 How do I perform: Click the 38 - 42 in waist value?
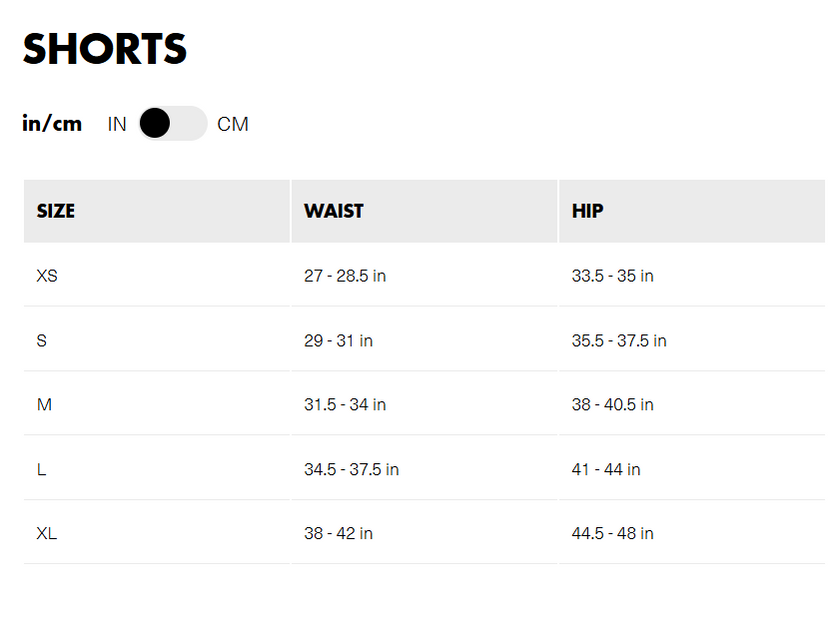338,534
